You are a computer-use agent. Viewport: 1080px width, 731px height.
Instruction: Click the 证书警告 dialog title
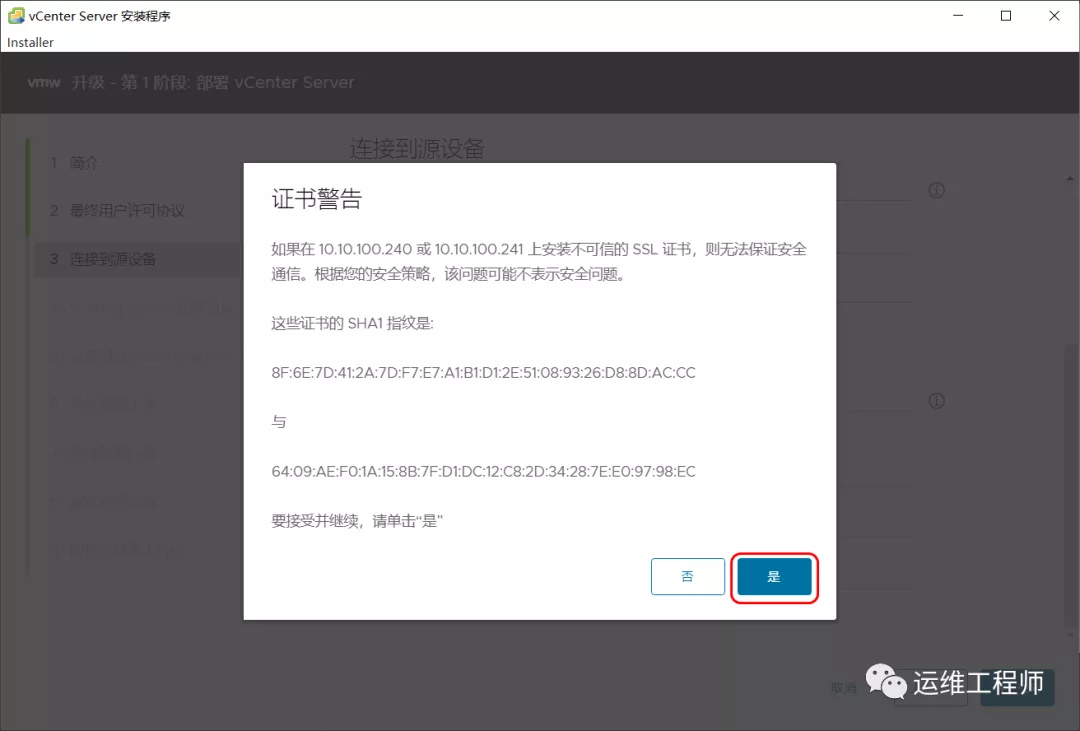[x=316, y=200]
